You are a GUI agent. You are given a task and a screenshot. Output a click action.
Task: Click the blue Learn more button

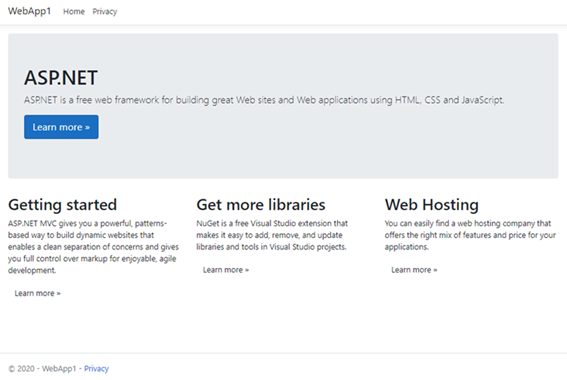coord(61,127)
